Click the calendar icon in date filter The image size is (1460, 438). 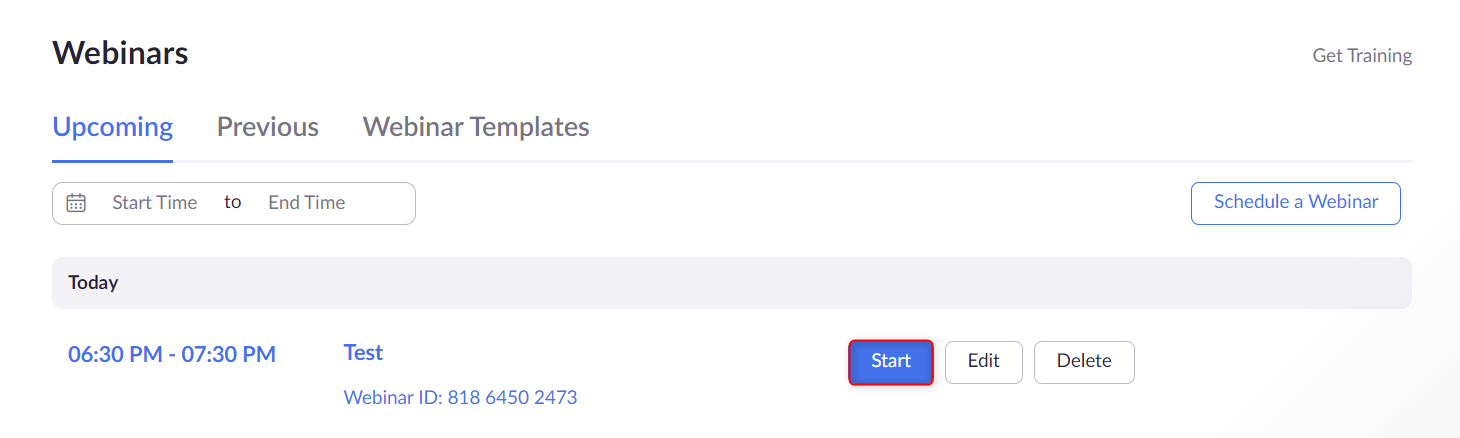[76, 203]
